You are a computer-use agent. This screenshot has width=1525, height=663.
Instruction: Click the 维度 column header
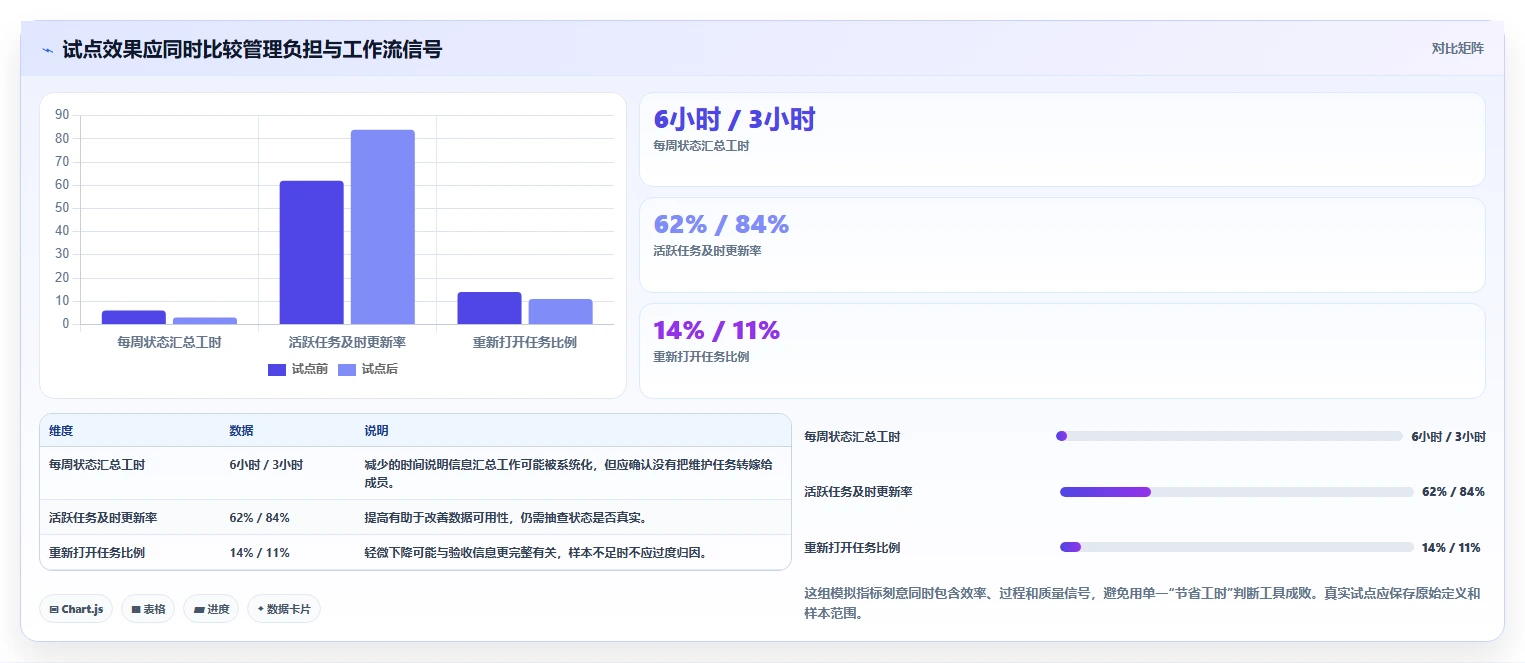[x=61, y=431]
